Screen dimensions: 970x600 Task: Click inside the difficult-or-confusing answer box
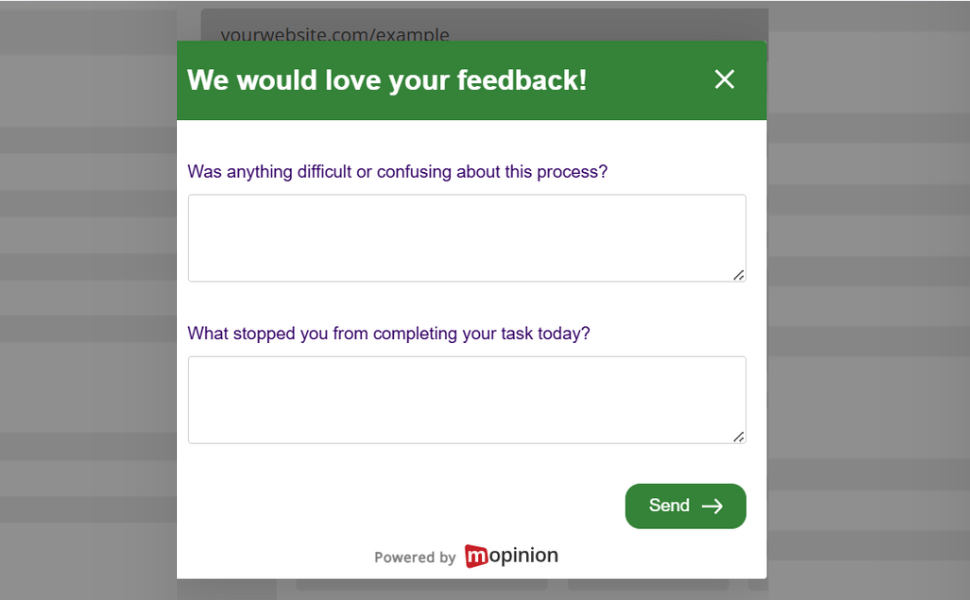466,237
